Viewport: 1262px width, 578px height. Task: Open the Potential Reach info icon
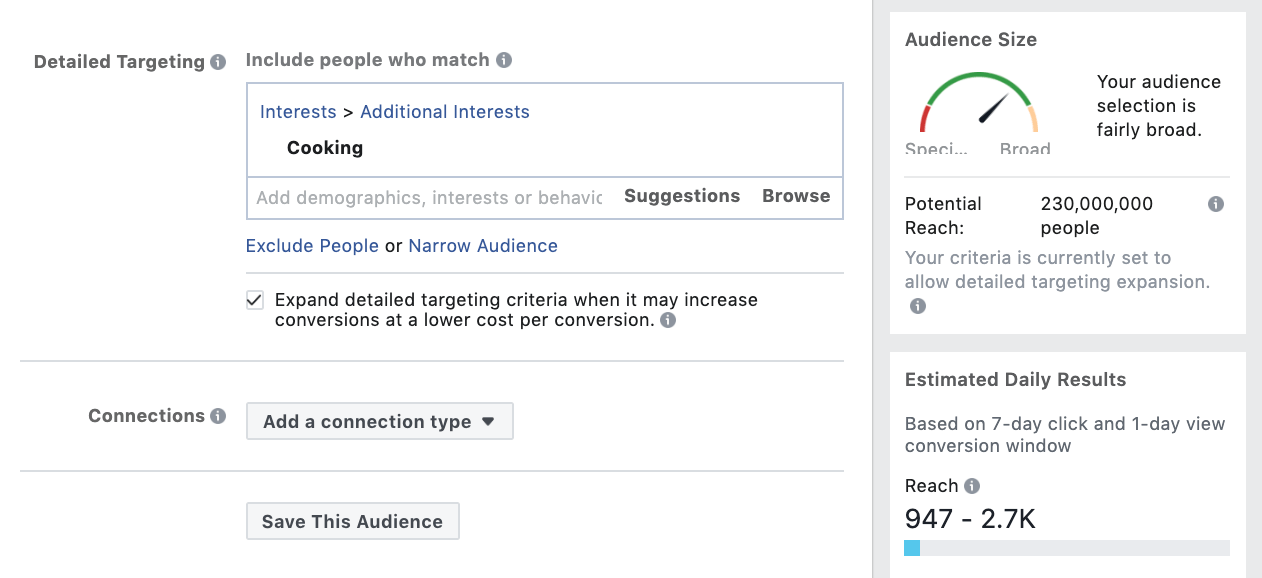click(x=1216, y=203)
